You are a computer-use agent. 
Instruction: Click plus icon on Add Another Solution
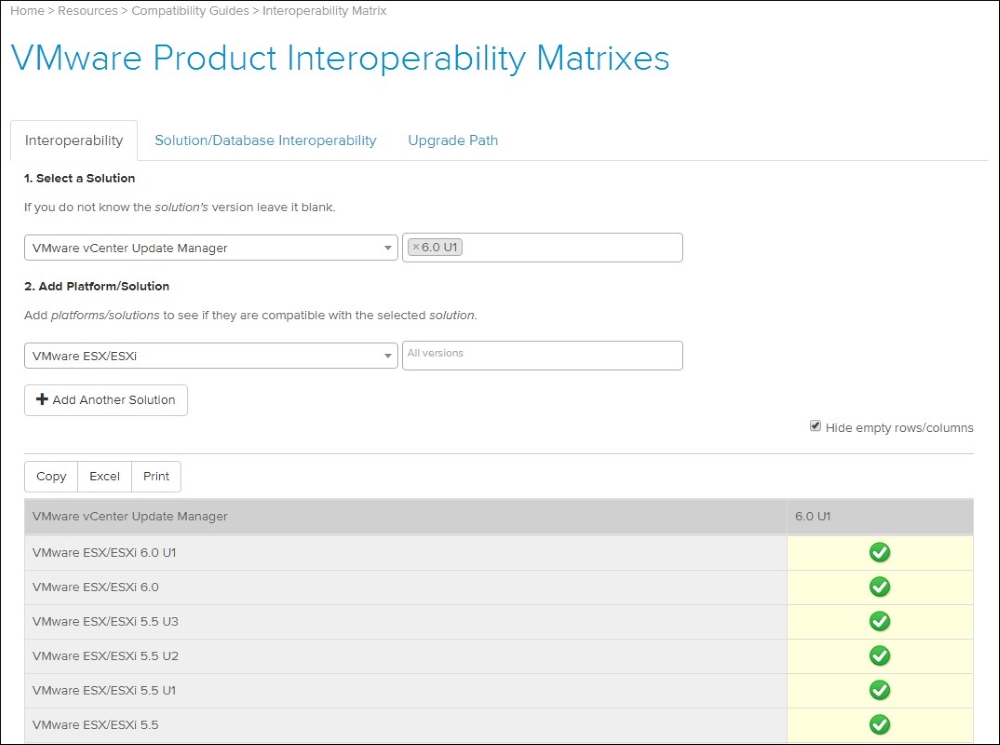42,399
